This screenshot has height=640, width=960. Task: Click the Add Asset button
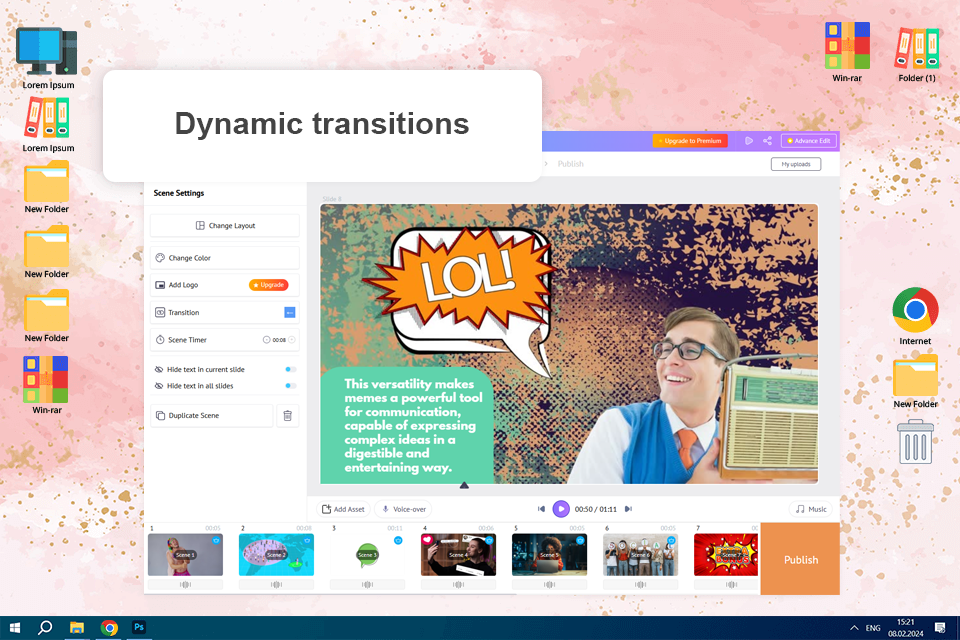tap(343, 509)
